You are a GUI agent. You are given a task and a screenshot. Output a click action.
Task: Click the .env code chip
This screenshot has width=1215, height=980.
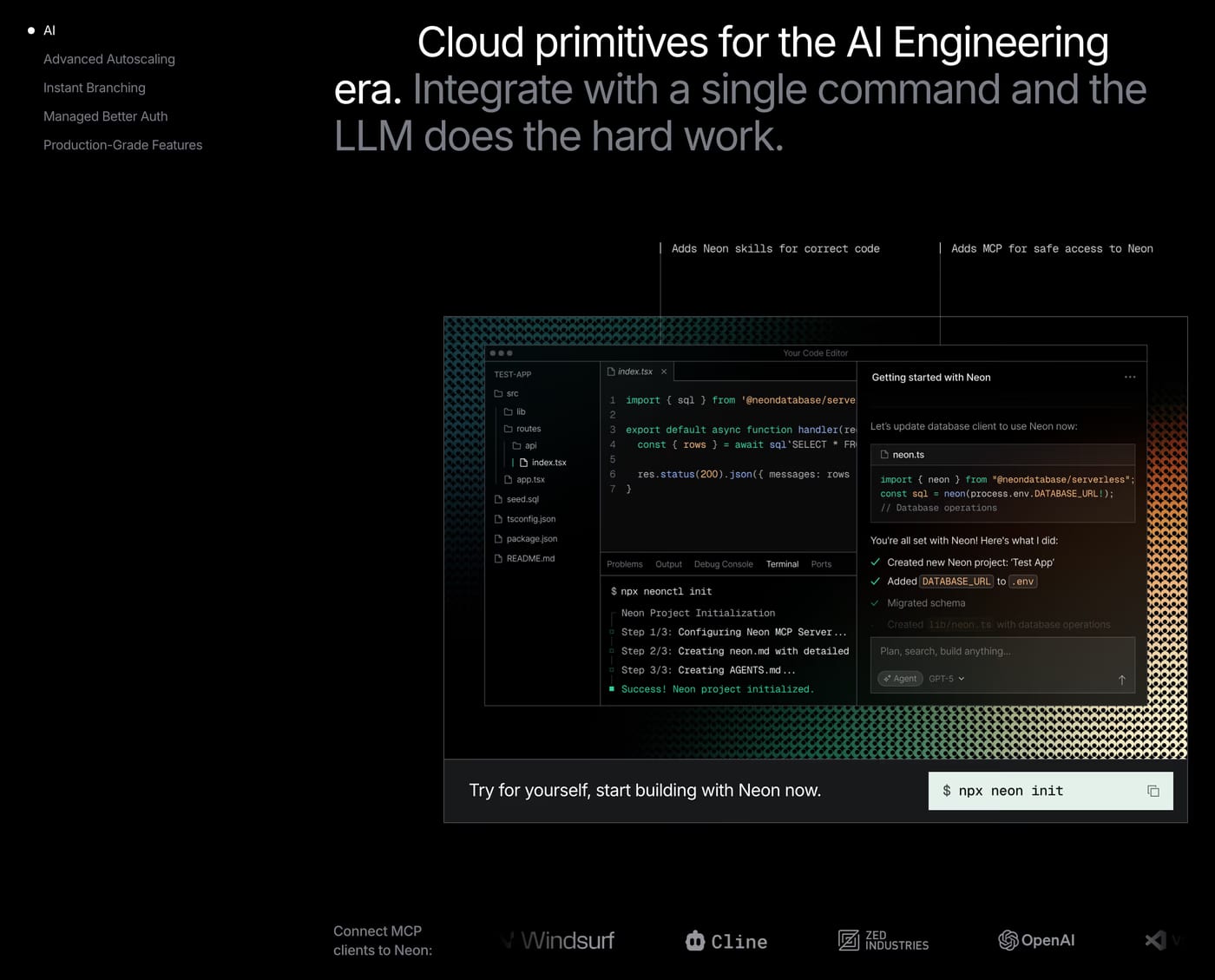pyautogui.click(x=1023, y=582)
